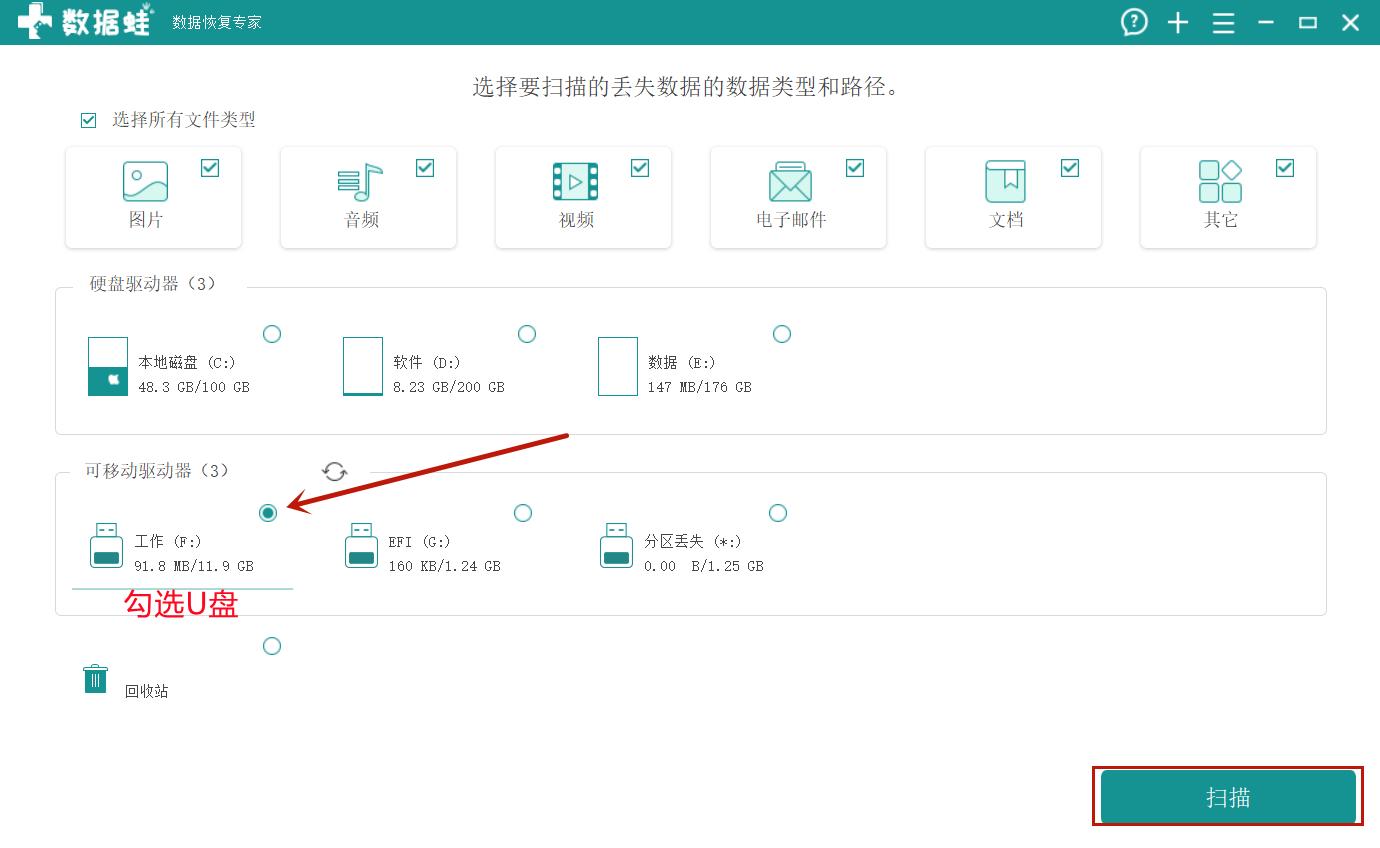Screen dimensions: 1380x848
Task: Click the 图片 picture type icon
Action: tap(145, 182)
